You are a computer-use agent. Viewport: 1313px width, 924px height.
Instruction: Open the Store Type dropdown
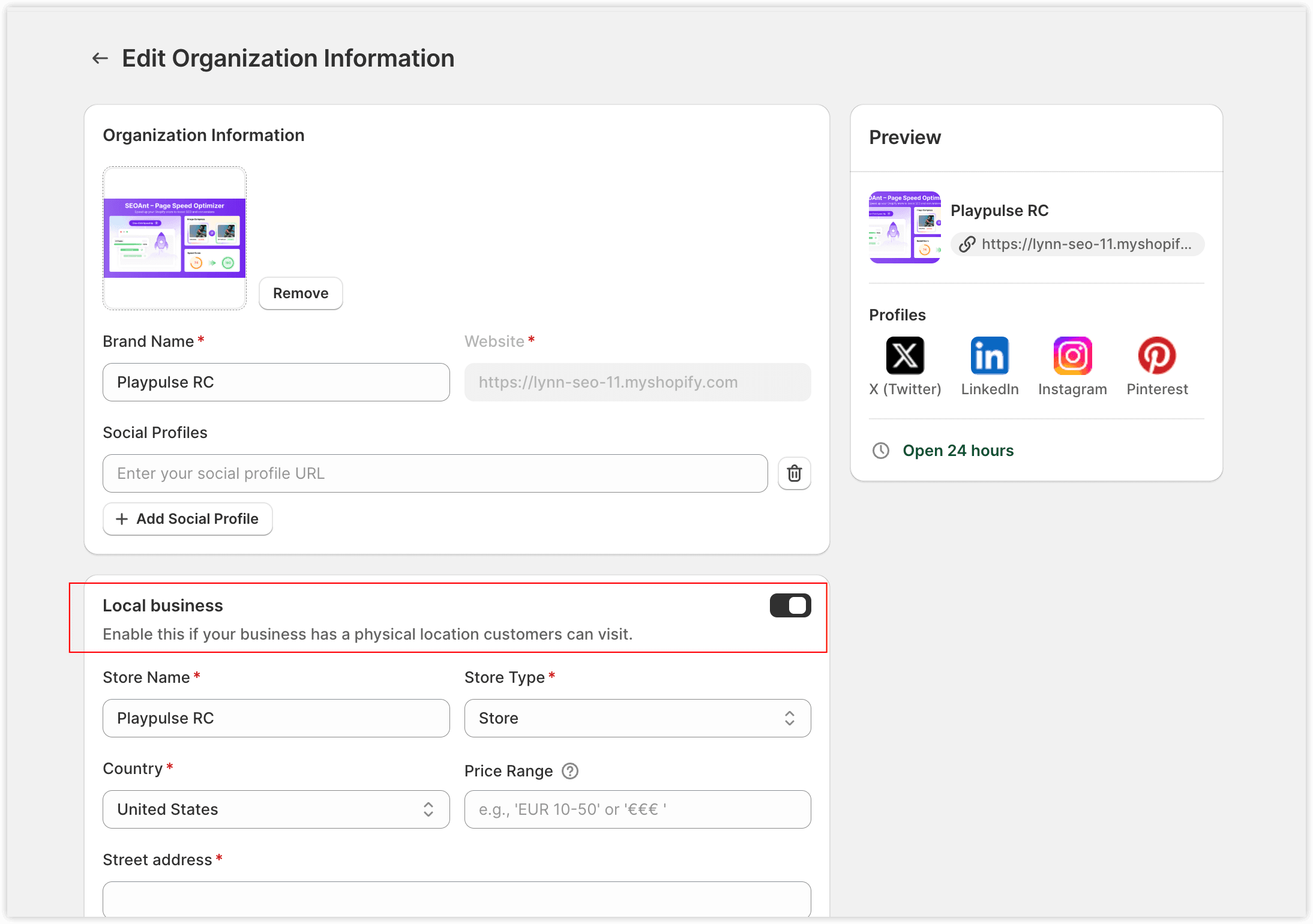click(x=637, y=718)
